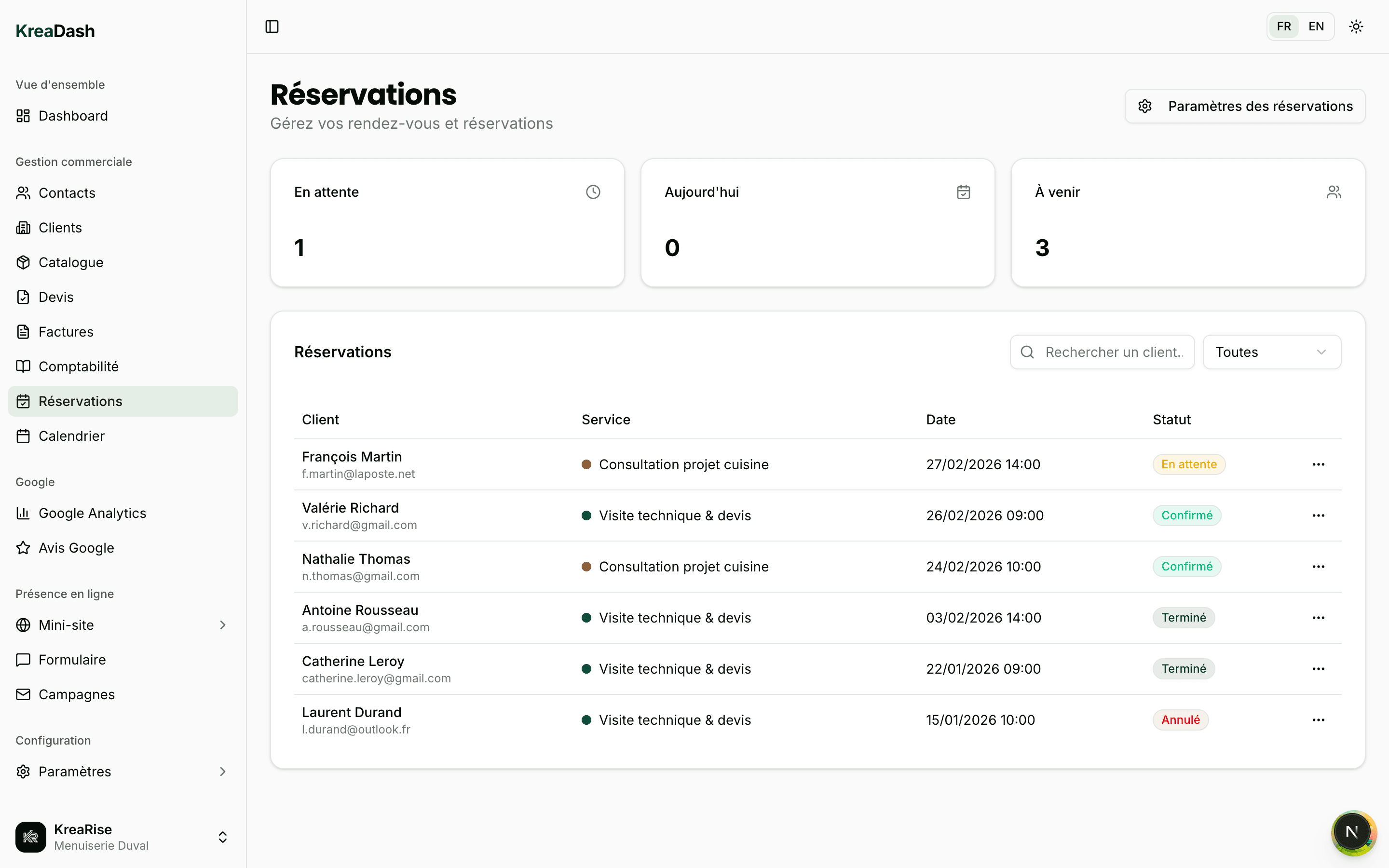Click the Avis Google star icon
The width and height of the screenshot is (1389, 868).
23,548
